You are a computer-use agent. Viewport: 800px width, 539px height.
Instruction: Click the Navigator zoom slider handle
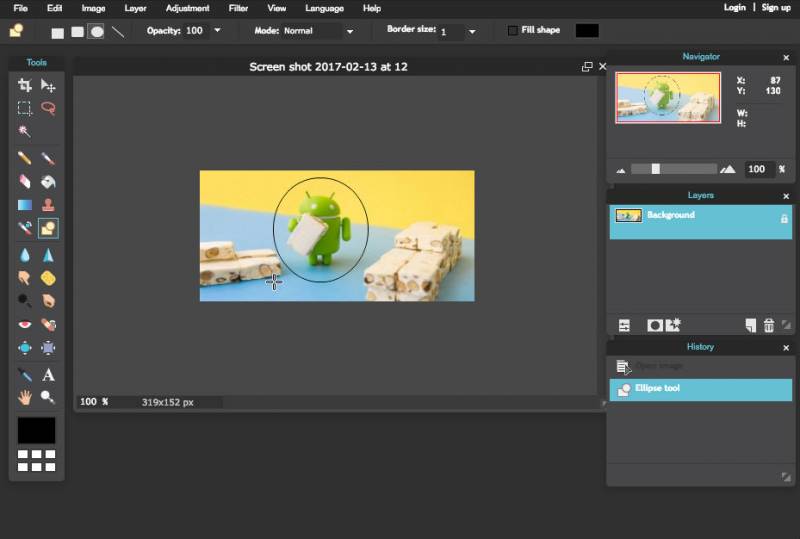(x=656, y=169)
